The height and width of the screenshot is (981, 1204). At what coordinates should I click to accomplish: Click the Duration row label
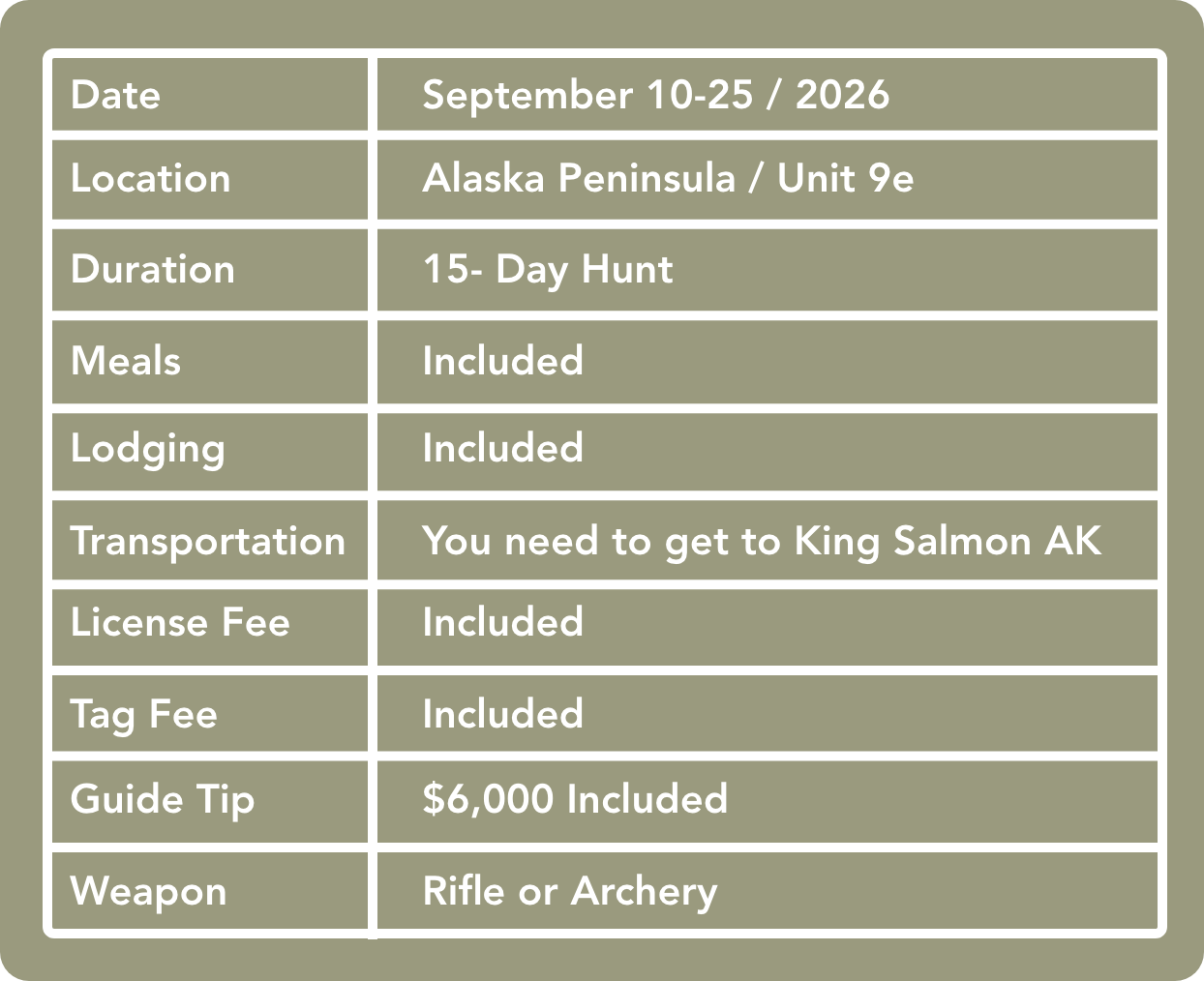(x=152, y=269)
